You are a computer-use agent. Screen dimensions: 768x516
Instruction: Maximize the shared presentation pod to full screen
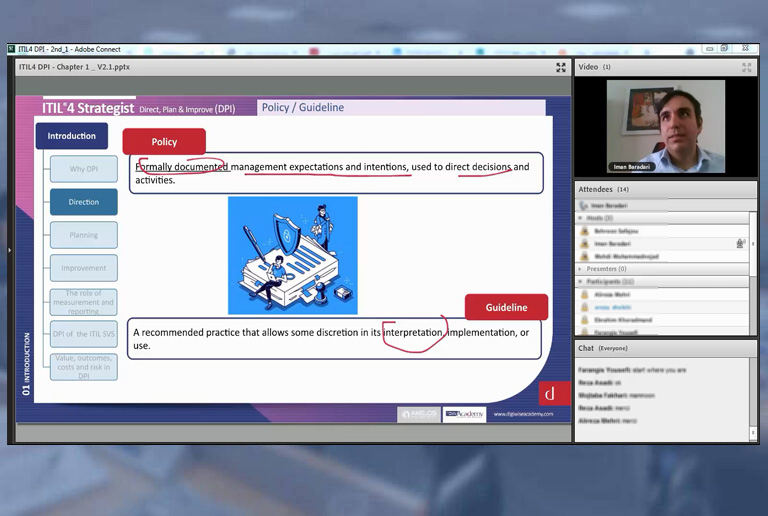(x=561, y=68)
